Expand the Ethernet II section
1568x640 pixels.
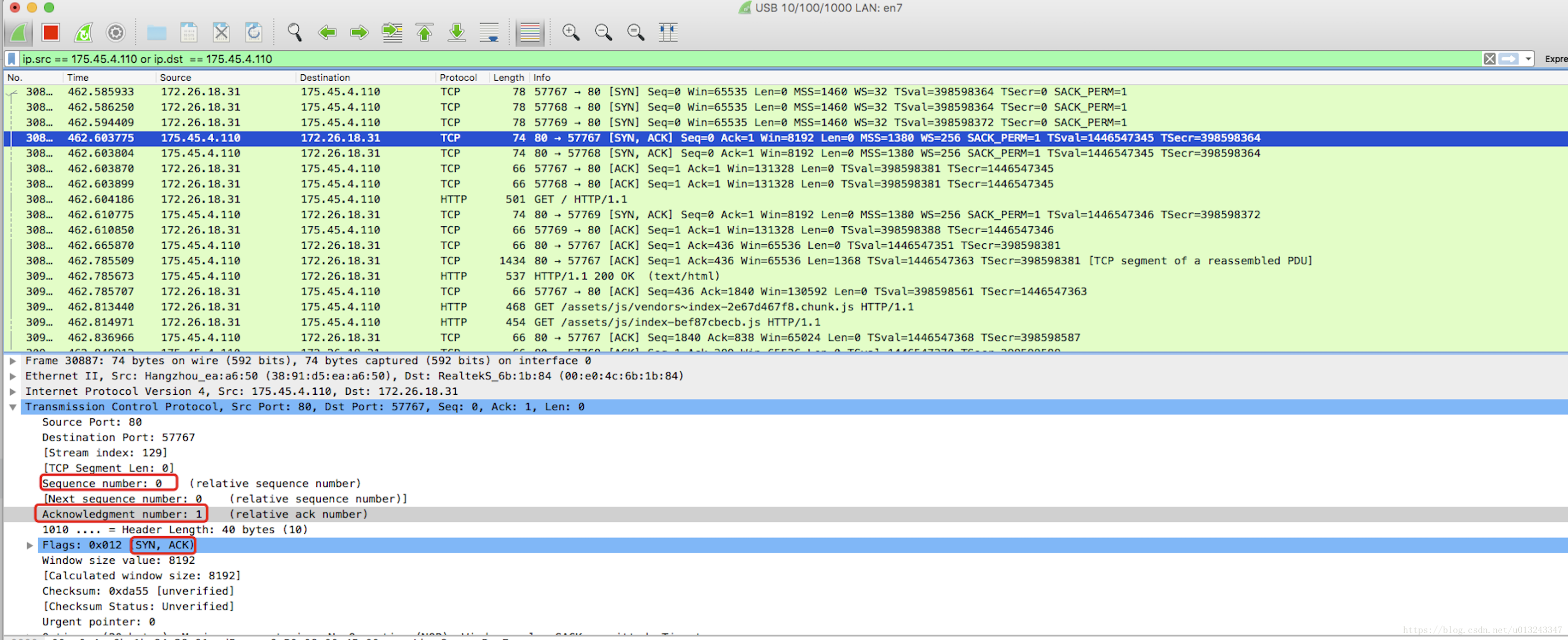(x=13, y=376)
